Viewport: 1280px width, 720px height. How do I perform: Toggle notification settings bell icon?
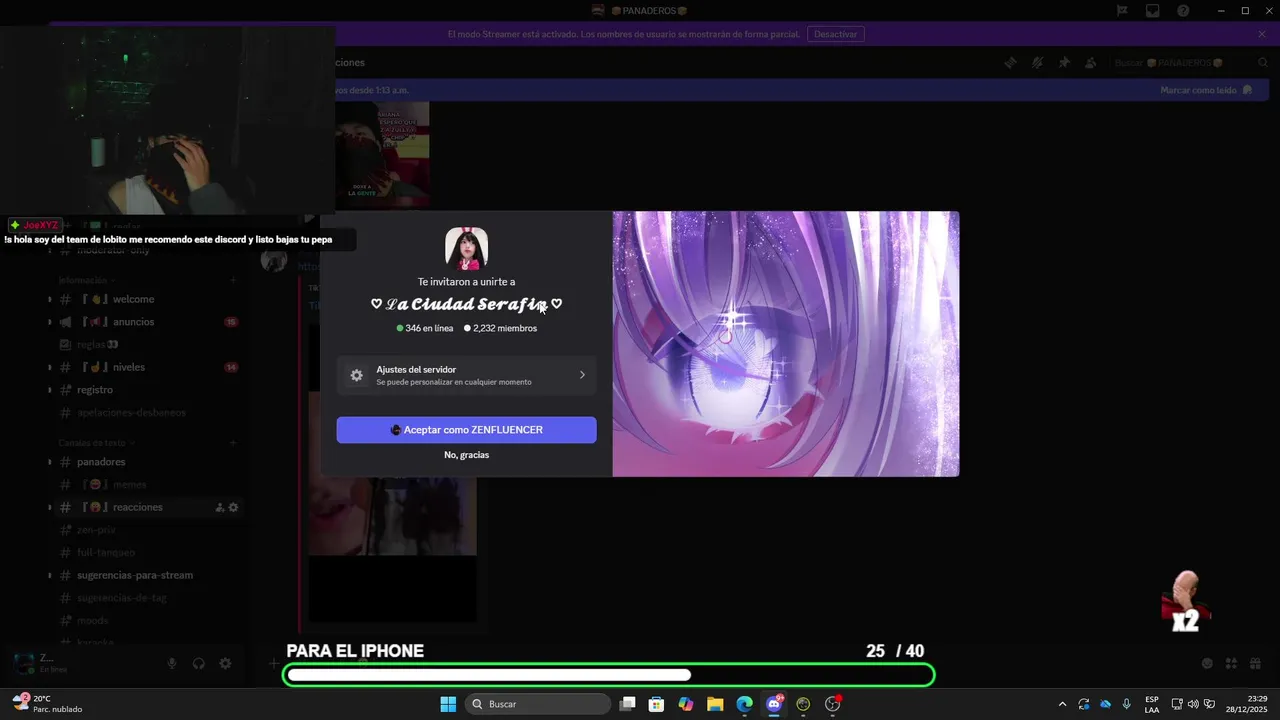click(1037, 62)
